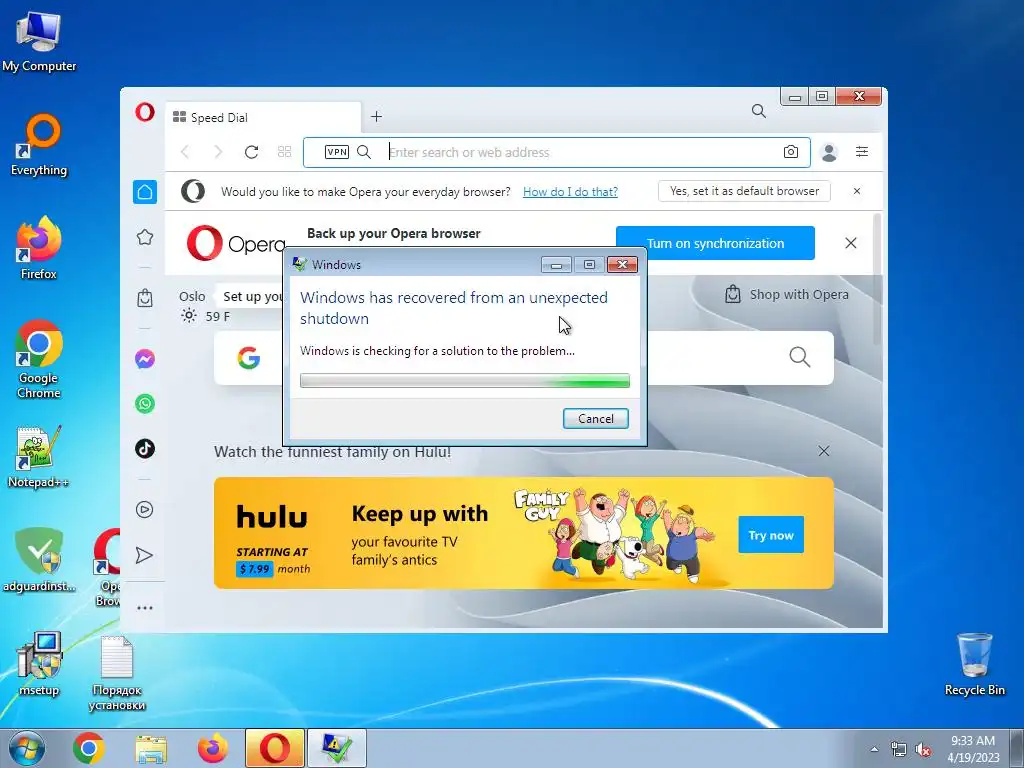Open Messenger in the sidebar
The width and height of the screenshot is (1024, 768).
(x=145, y=359)
